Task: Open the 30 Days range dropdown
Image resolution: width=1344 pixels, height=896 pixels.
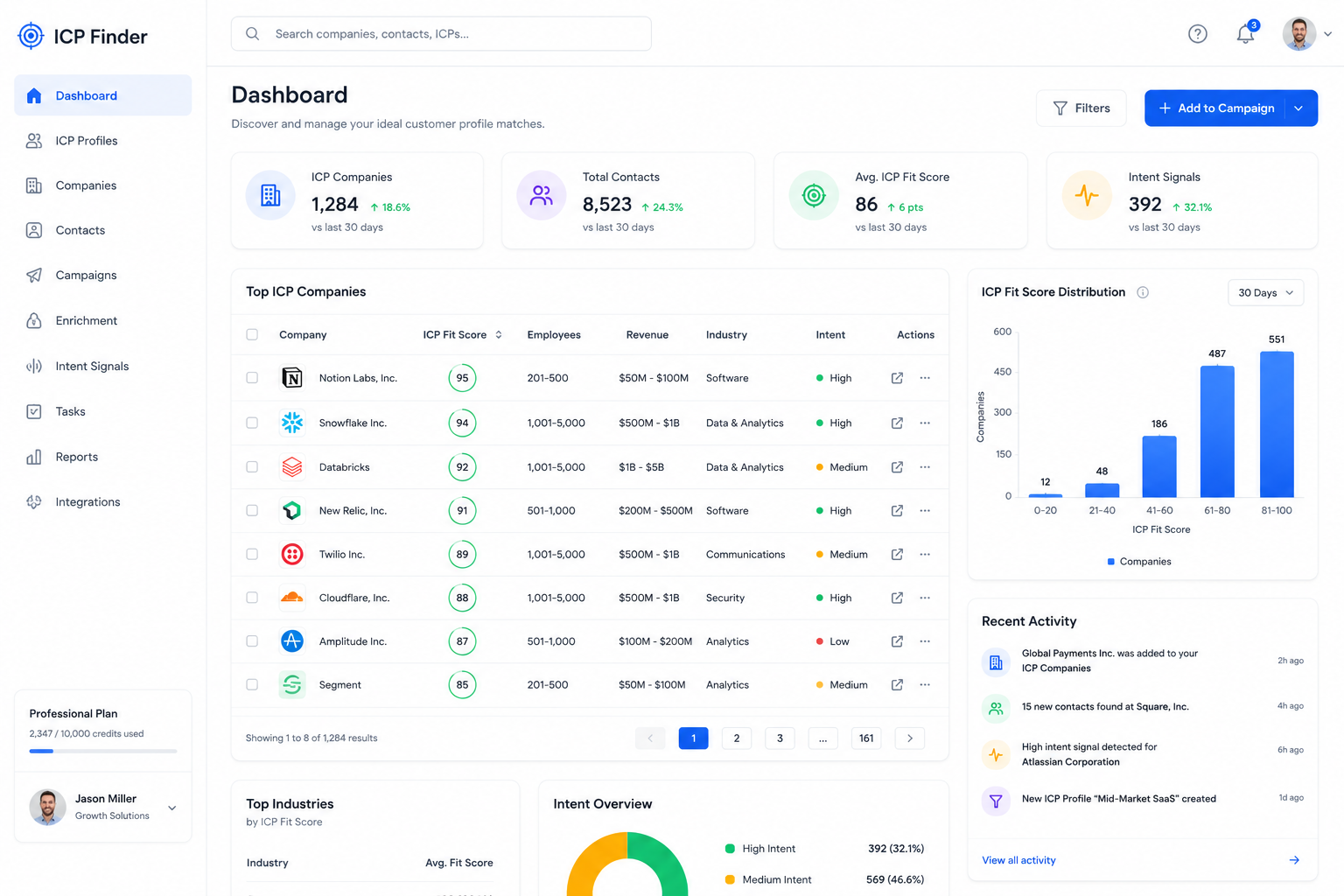Action: 1265,292
